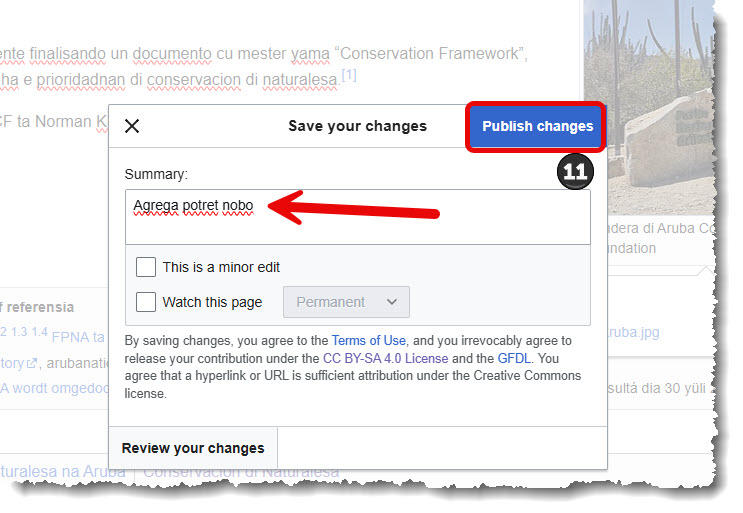Click the 1.4 backlink in references
743x513 pixels.
40,332
